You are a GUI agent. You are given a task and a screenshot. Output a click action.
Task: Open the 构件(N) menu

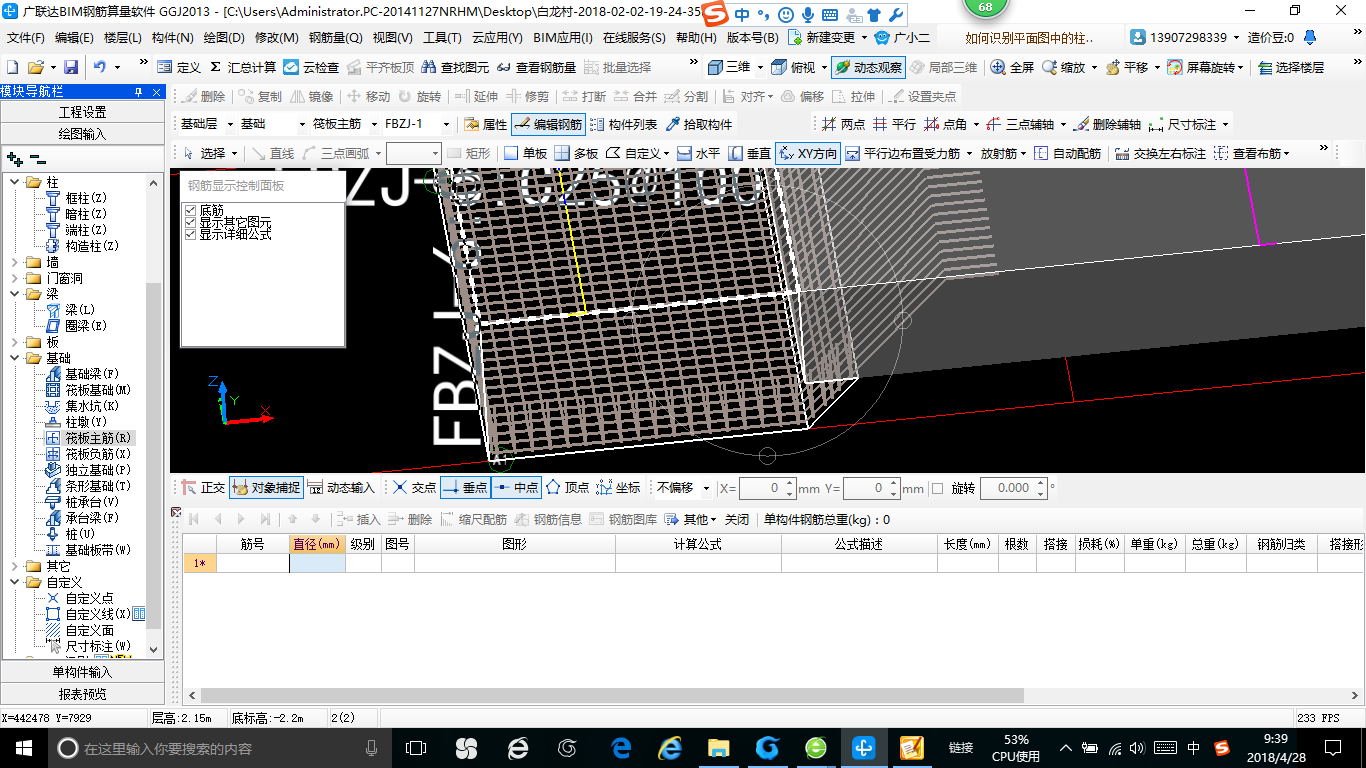tap(172, 38)
